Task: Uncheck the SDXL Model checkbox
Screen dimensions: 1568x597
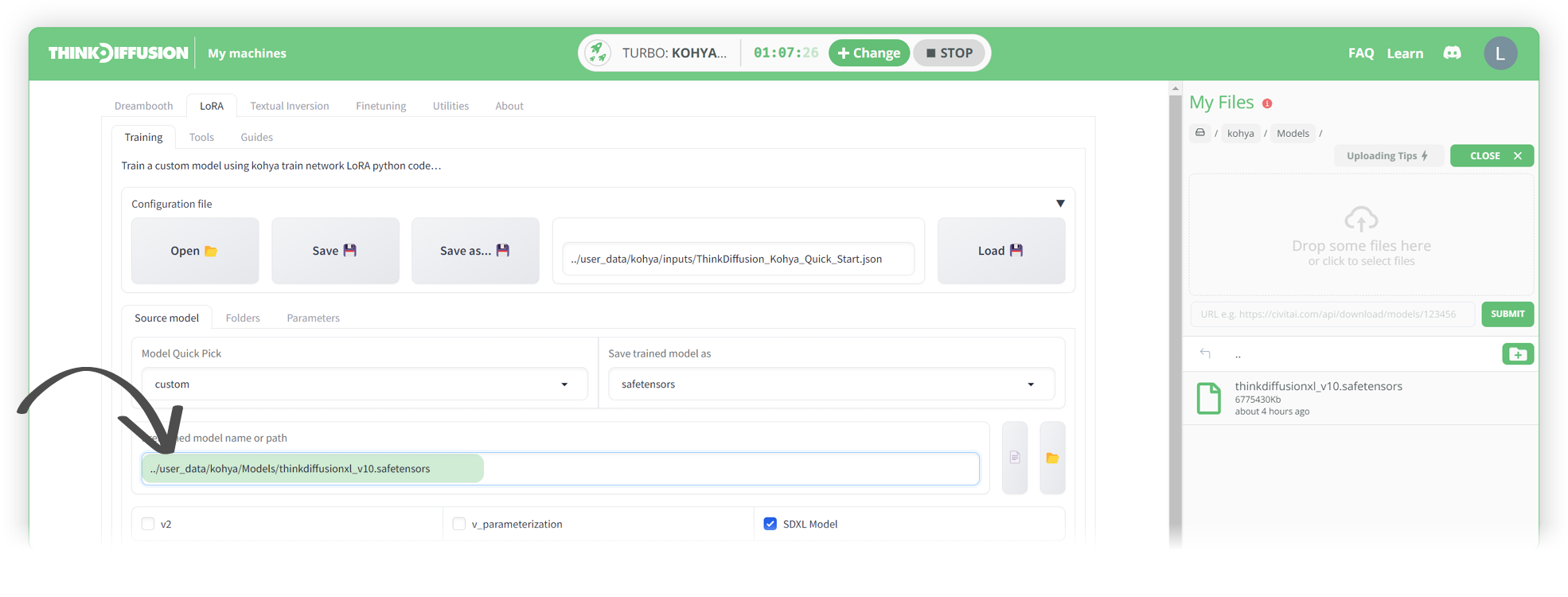Action: tap(770, 524)
